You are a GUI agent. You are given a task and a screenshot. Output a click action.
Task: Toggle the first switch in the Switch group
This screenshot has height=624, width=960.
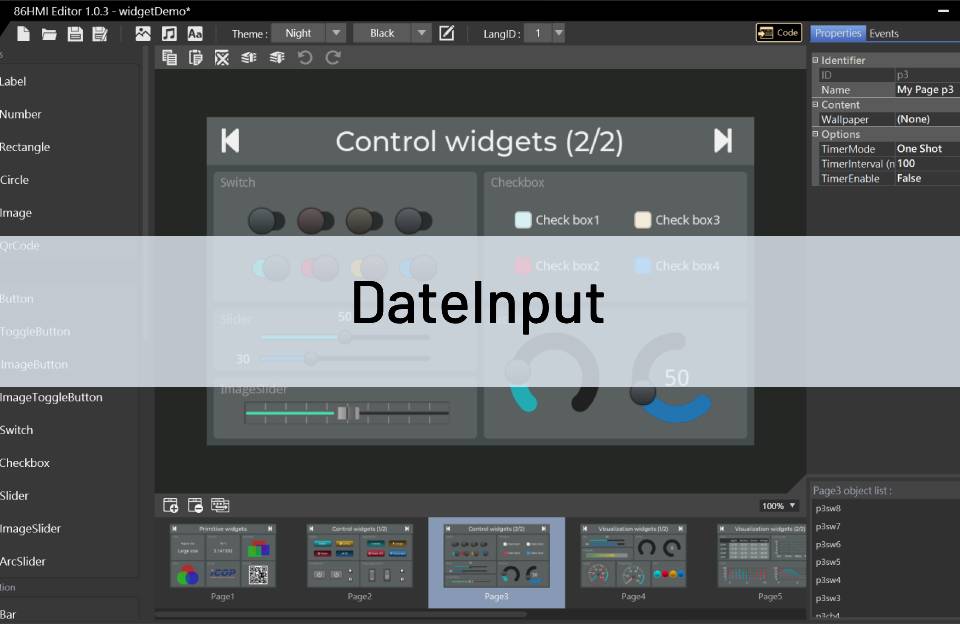pyautogui.click(x=263, y=218)
